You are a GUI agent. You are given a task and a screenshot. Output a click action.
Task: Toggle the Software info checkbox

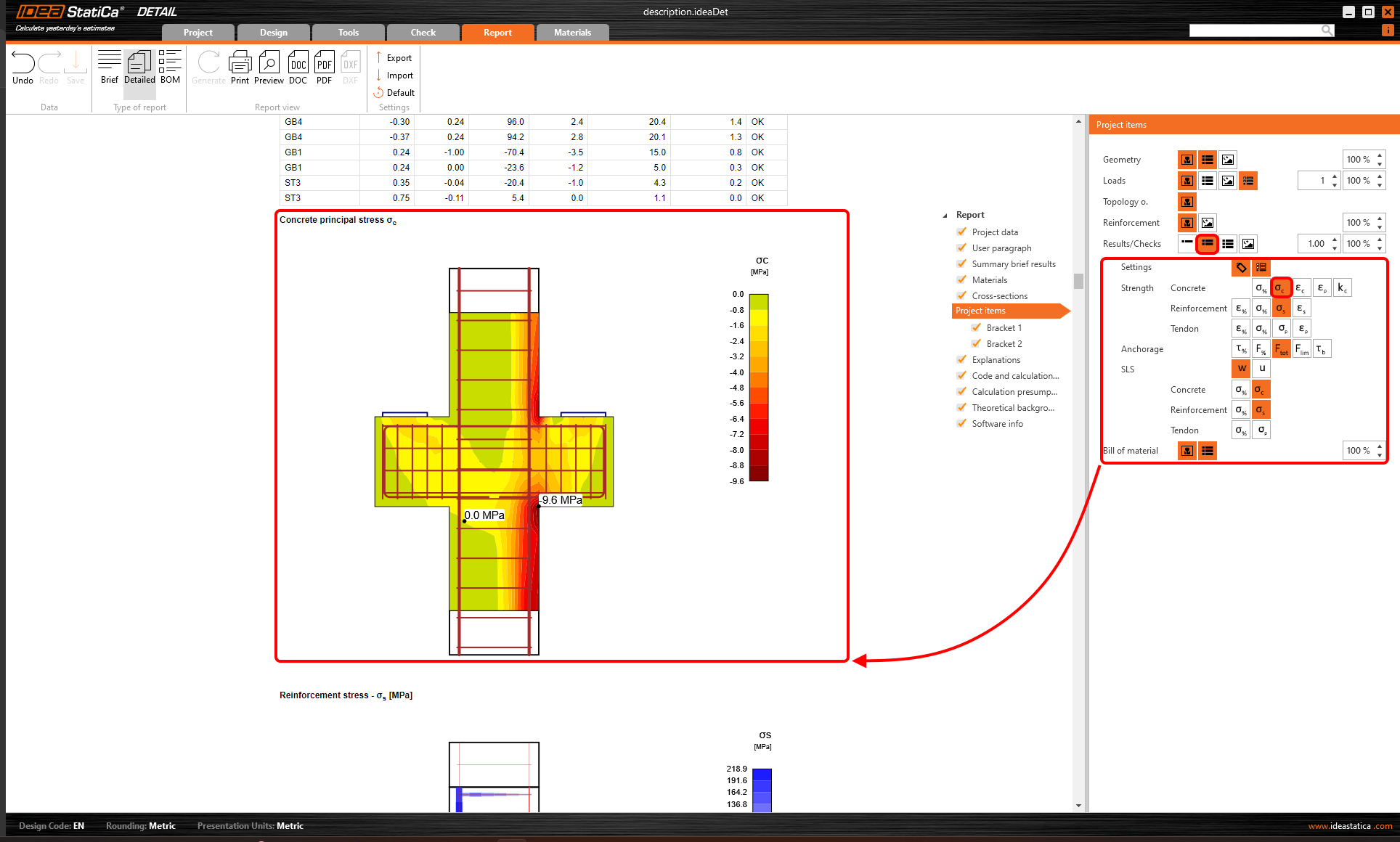click(962, 423)
